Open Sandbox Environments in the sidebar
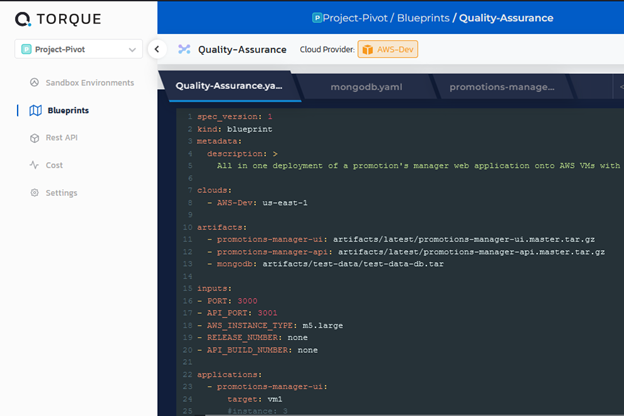 88,83
